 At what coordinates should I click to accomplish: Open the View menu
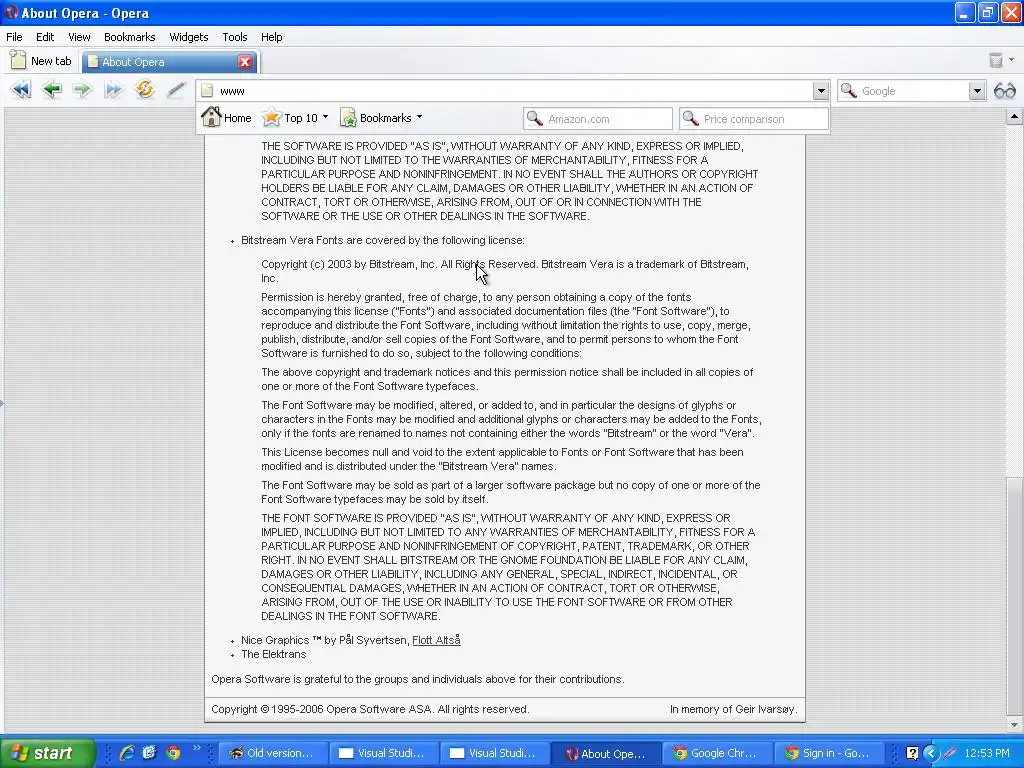tap(79, 37)
